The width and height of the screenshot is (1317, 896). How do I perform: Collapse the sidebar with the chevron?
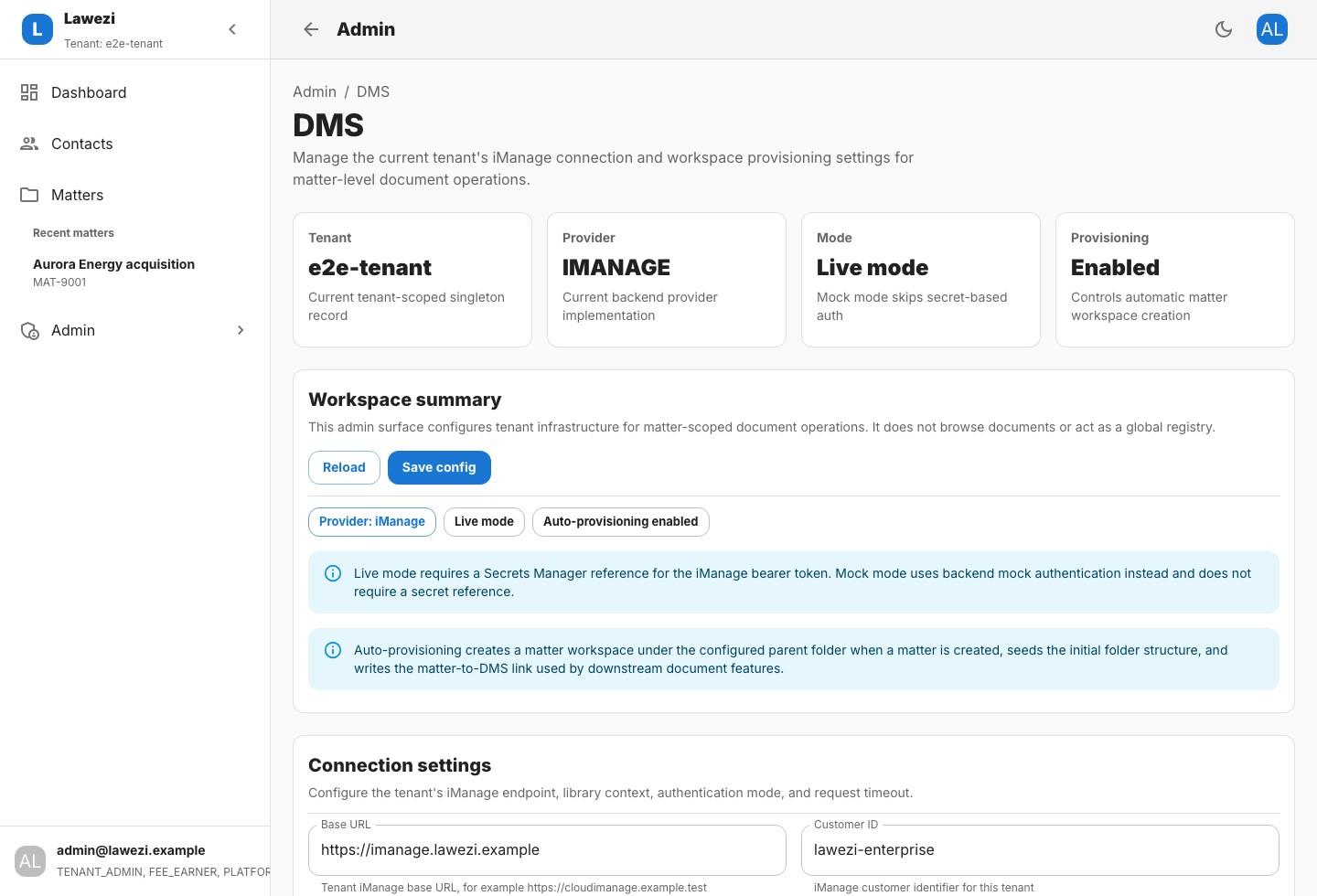coord(232,29)
